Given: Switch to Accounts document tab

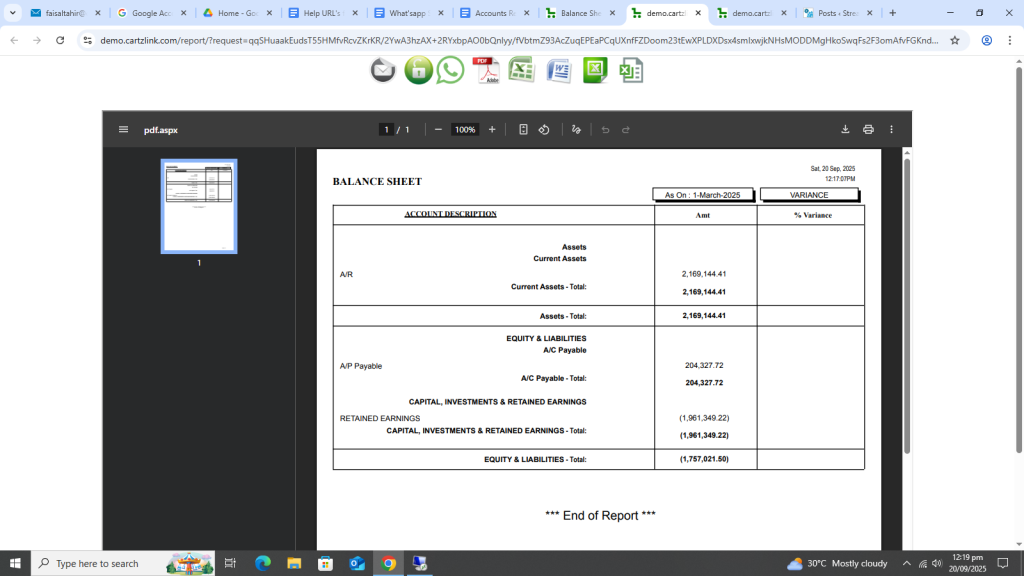Looking at the screenshot, I should (493, 13).
